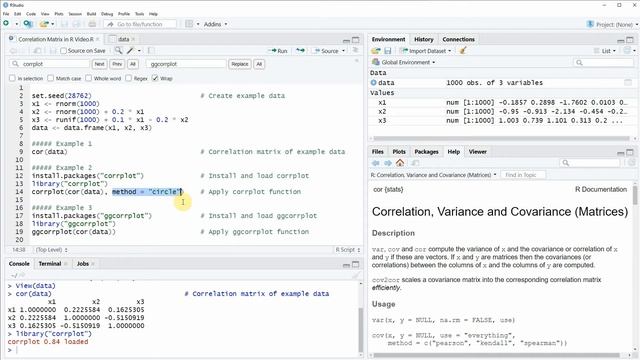Screen dimensions: 640x360
Task: Click the Find in Topic field
Action: 523,175
